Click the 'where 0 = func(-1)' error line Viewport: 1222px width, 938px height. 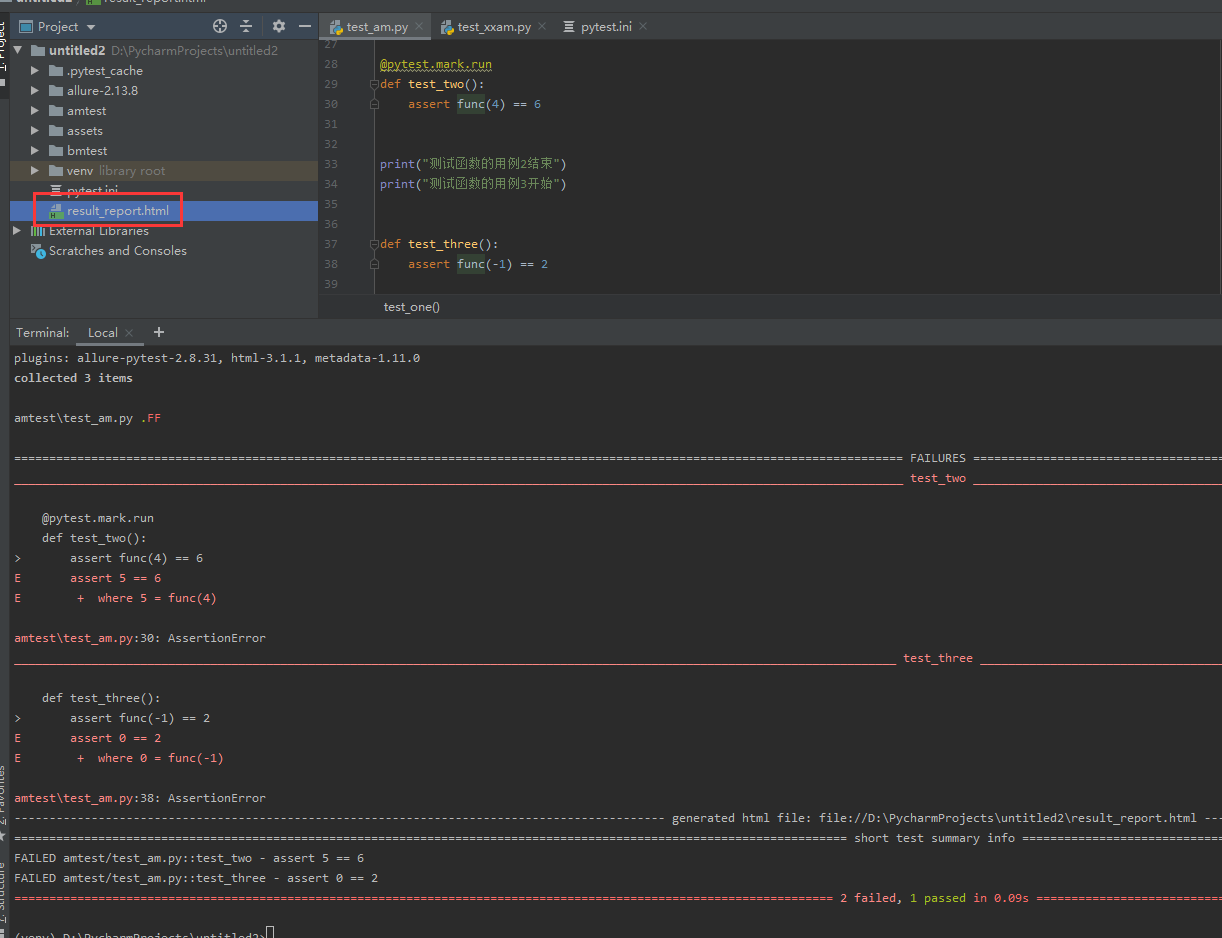[x=150, y=758]
